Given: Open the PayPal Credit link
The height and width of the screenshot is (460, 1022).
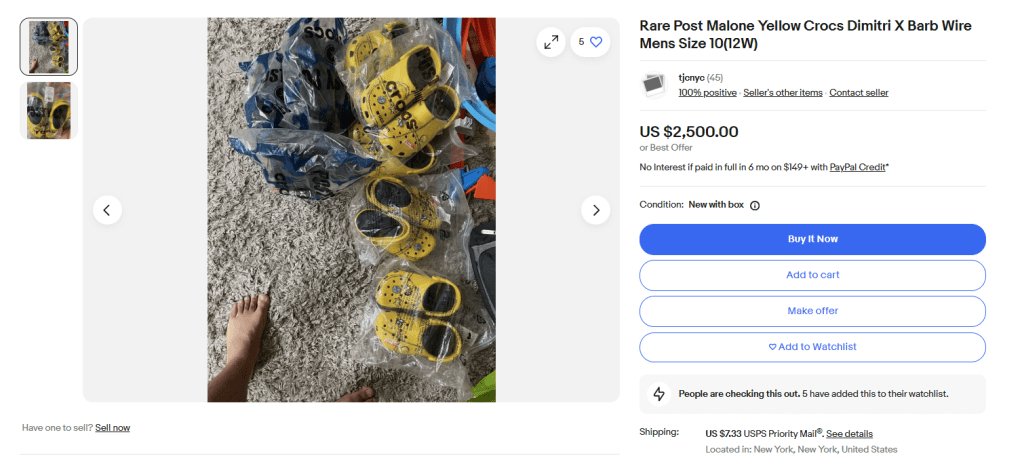Looking at the screenshot, I should [x=857, y=167].
